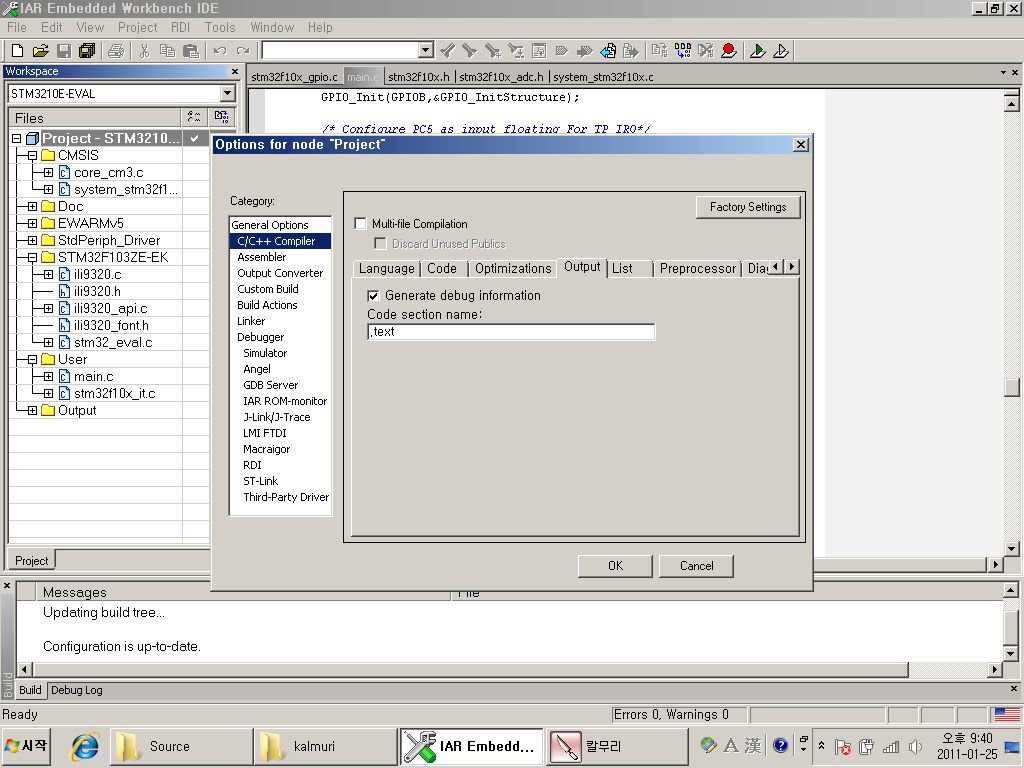Click the OK button in options dialog

[615, 566]
